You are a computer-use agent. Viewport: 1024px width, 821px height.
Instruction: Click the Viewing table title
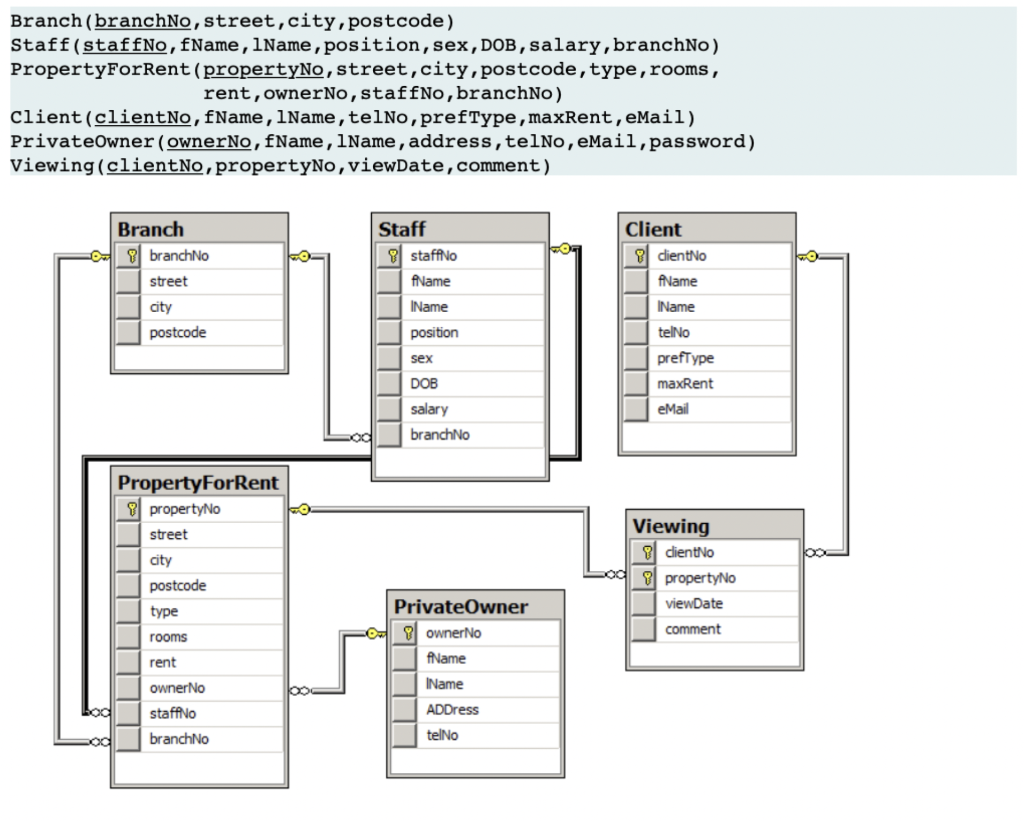pos(714,526)
